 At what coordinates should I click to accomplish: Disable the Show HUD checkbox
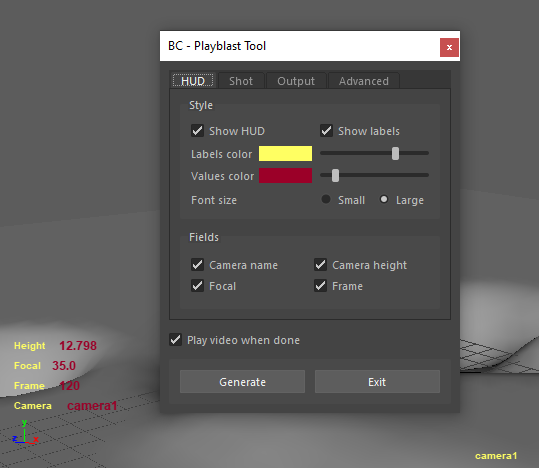[197, 131]
